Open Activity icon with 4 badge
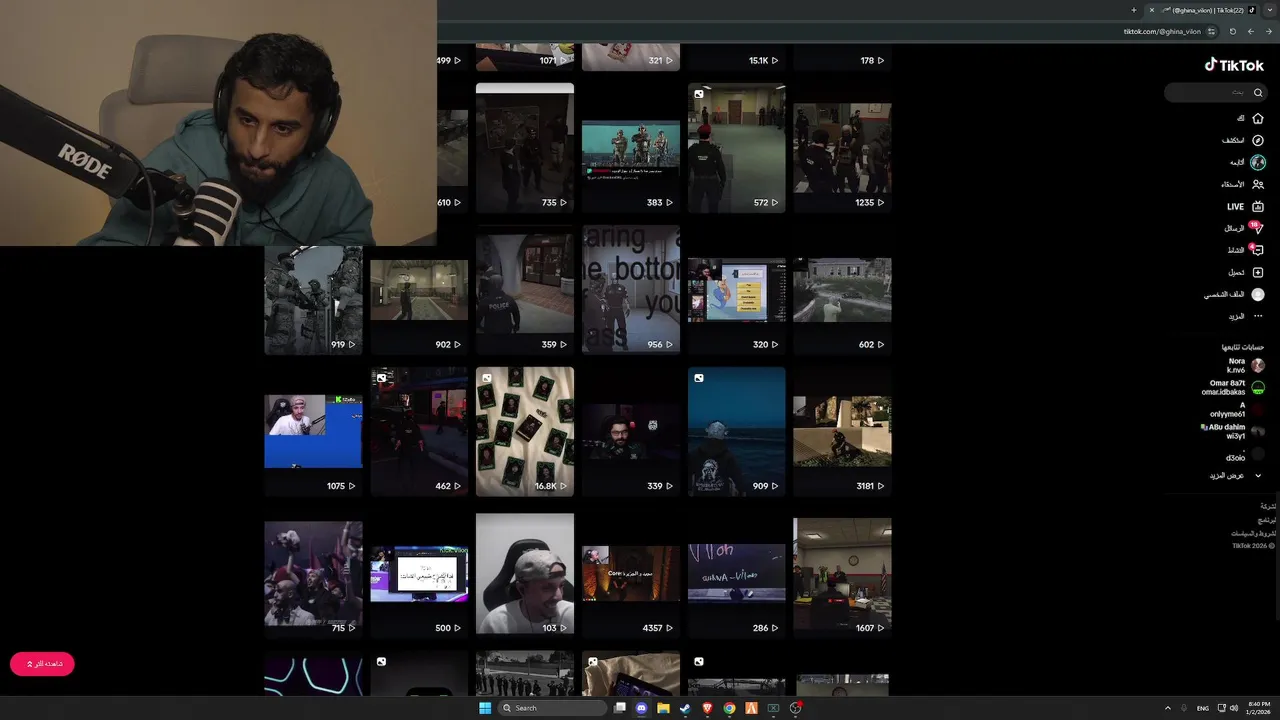The width and height of the screenshot is (1280, 720). pos(1258,250)
